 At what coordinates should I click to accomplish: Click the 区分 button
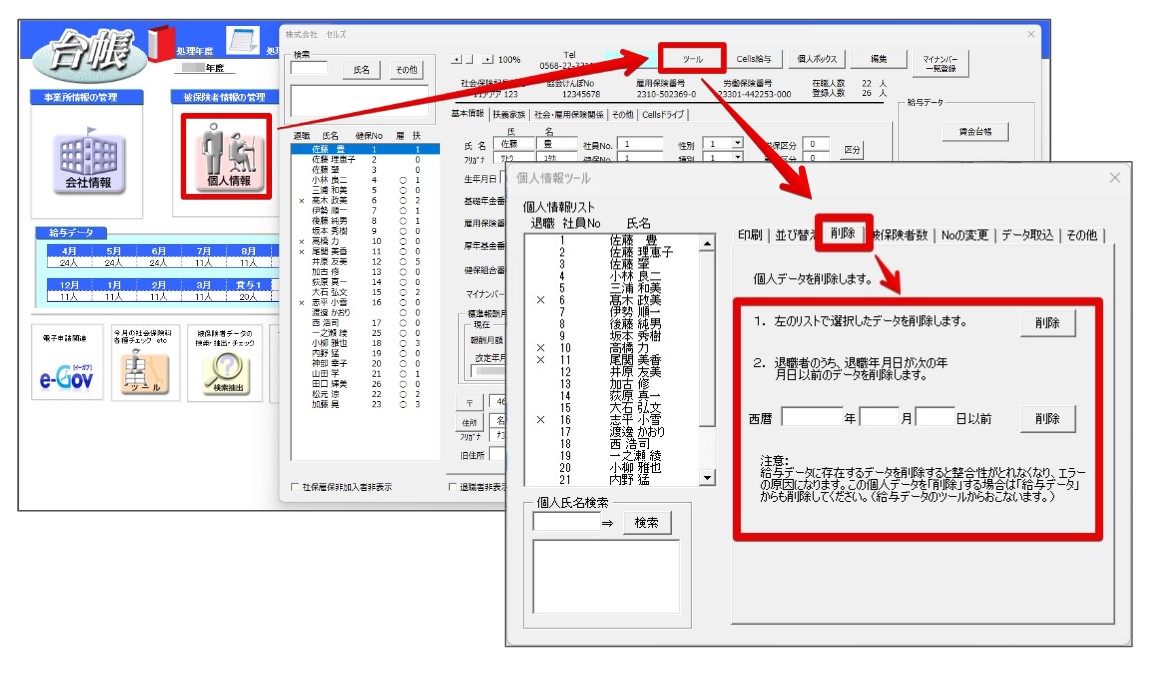pyautogui.click(x=852, y=149)
